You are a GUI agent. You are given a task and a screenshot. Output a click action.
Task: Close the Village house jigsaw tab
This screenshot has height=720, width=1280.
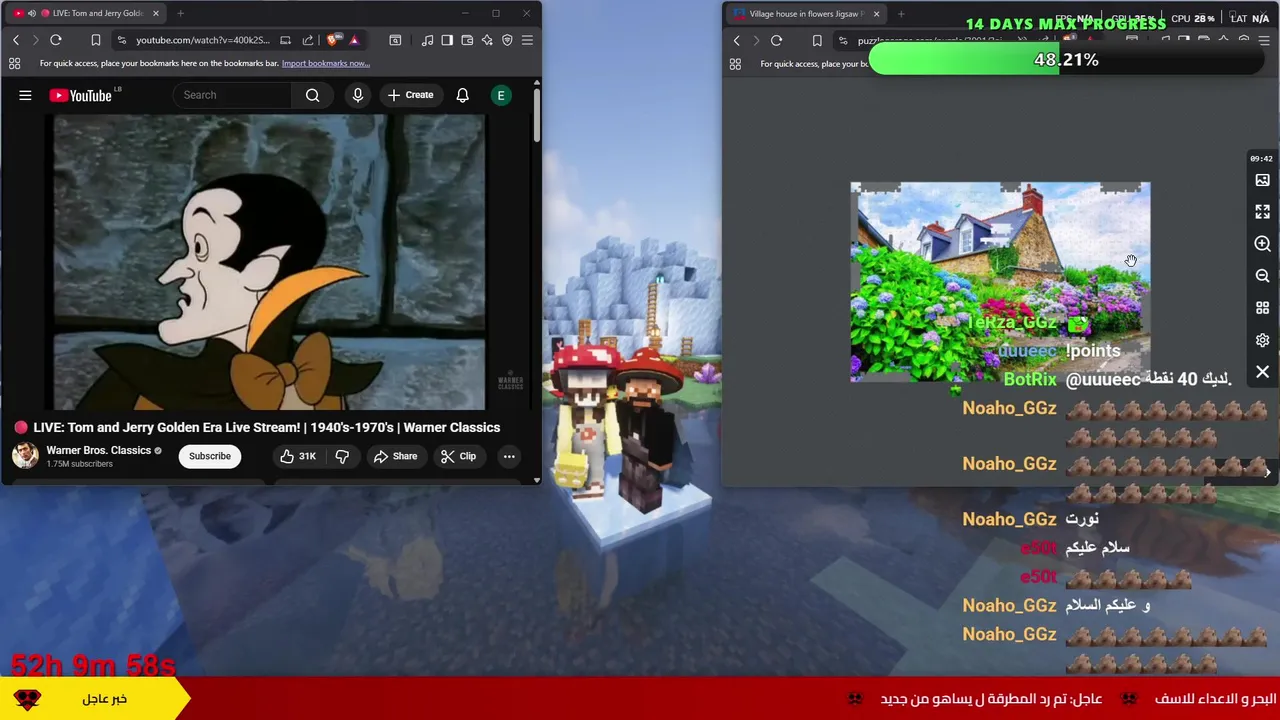coord(876,14)
